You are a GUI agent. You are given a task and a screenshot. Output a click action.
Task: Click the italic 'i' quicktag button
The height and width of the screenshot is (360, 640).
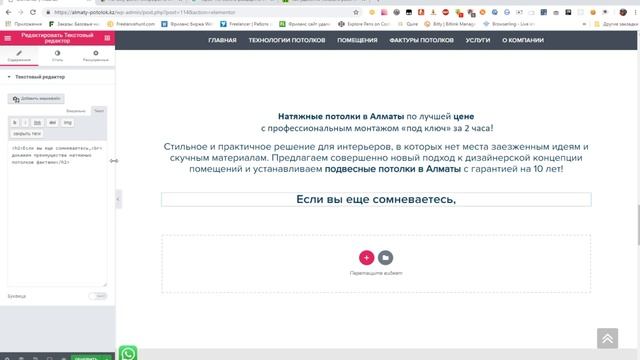point(25,122)
